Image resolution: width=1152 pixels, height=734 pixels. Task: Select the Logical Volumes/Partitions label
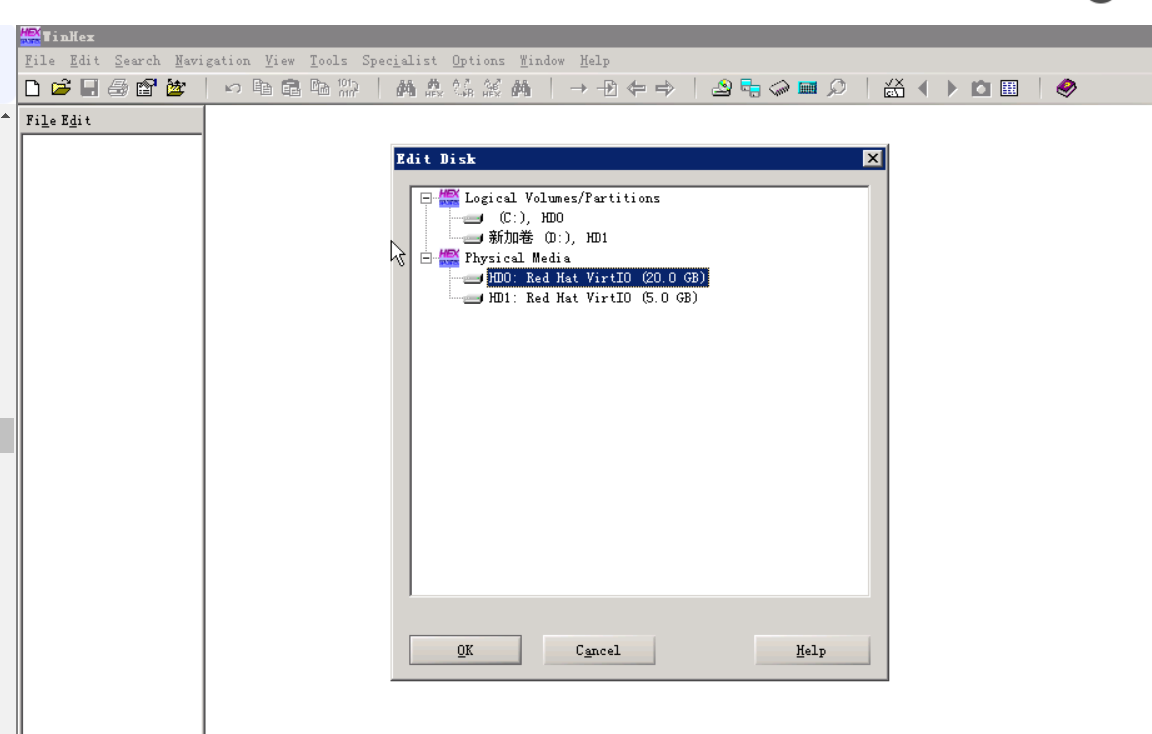click(562, 198)
